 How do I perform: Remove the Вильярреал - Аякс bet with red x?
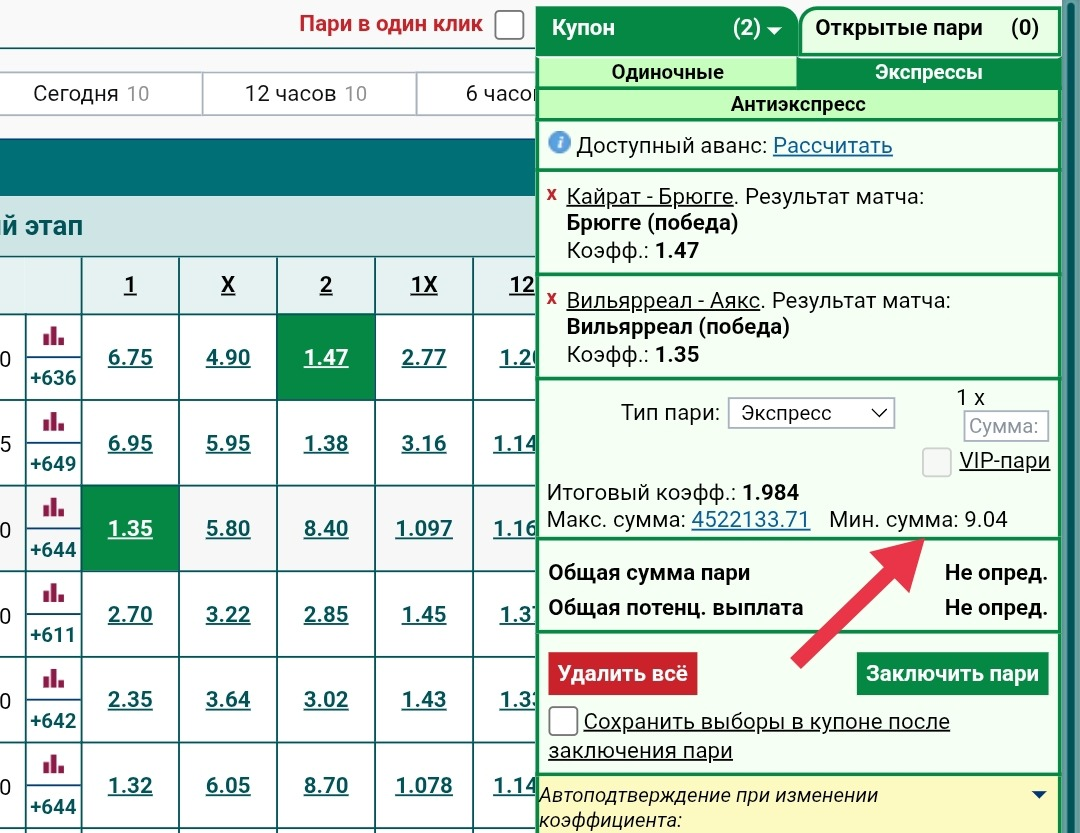tap(552, 298)
